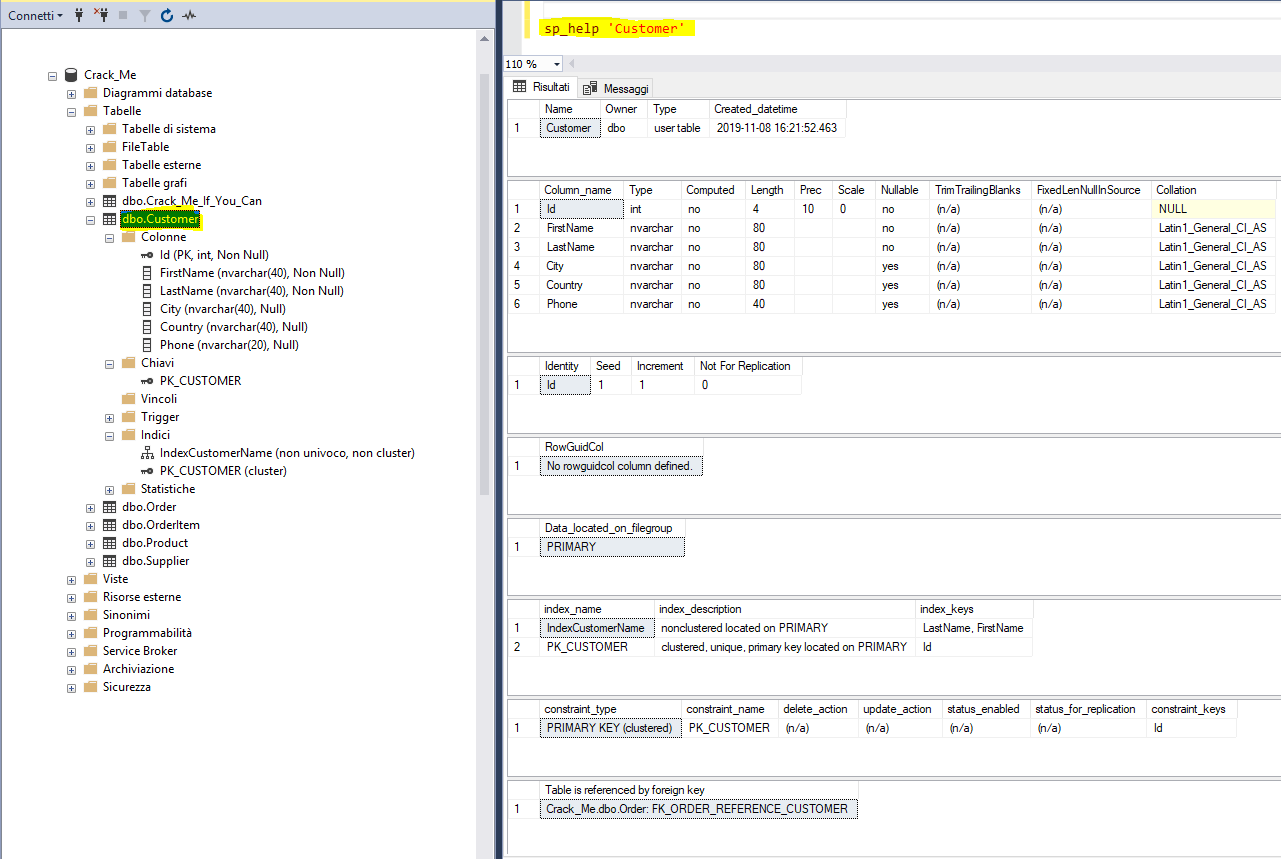Expand the dbo.Order table
Viewport: 1281px width, 859px height.
click(90, 507)
